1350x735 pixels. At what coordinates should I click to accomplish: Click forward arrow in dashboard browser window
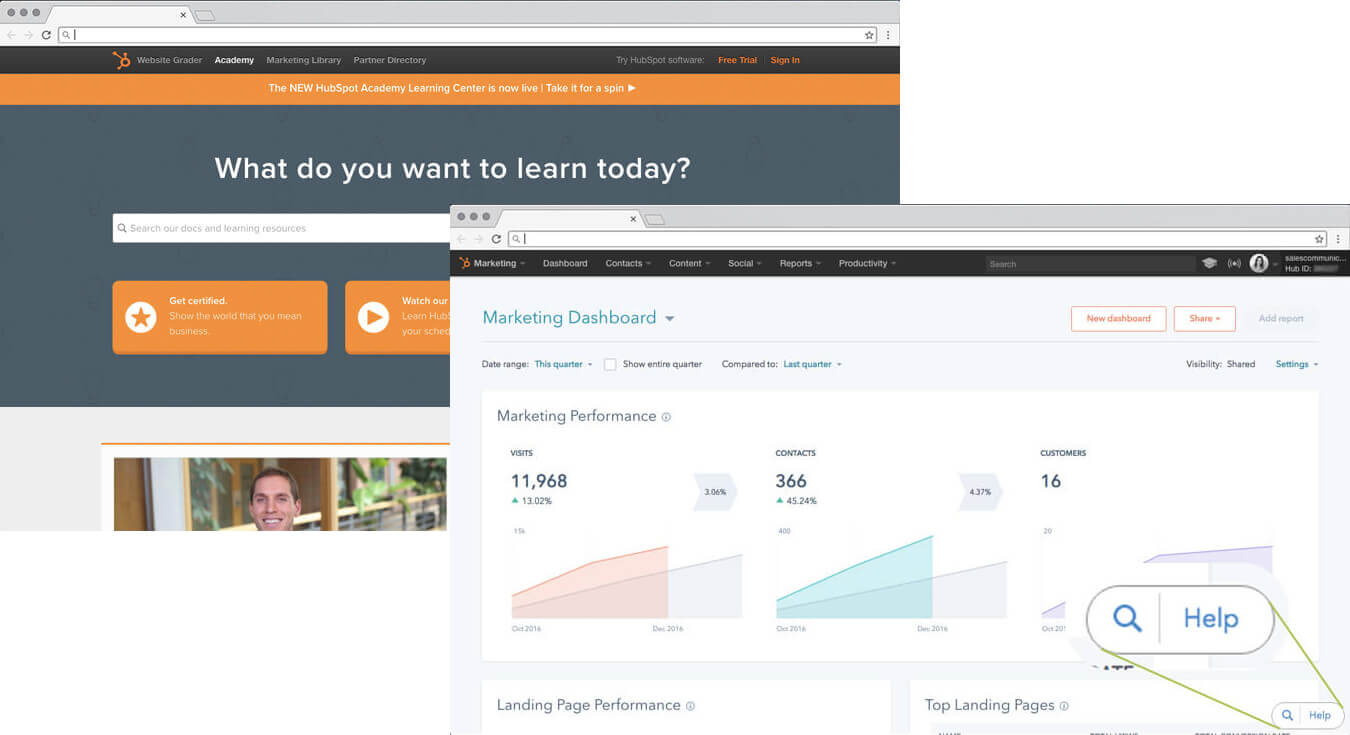(478, 239)
